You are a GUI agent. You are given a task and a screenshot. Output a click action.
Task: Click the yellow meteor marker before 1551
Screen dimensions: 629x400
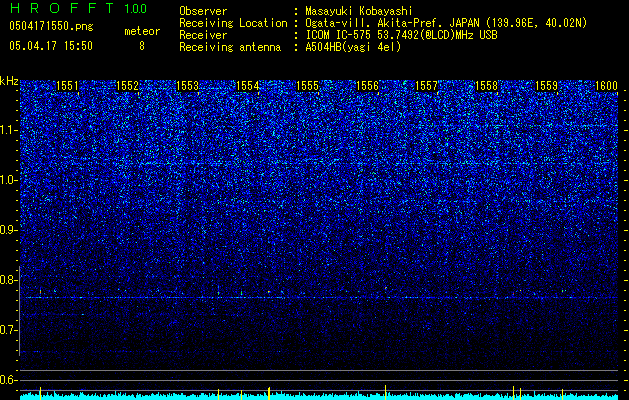pos(40,393)
